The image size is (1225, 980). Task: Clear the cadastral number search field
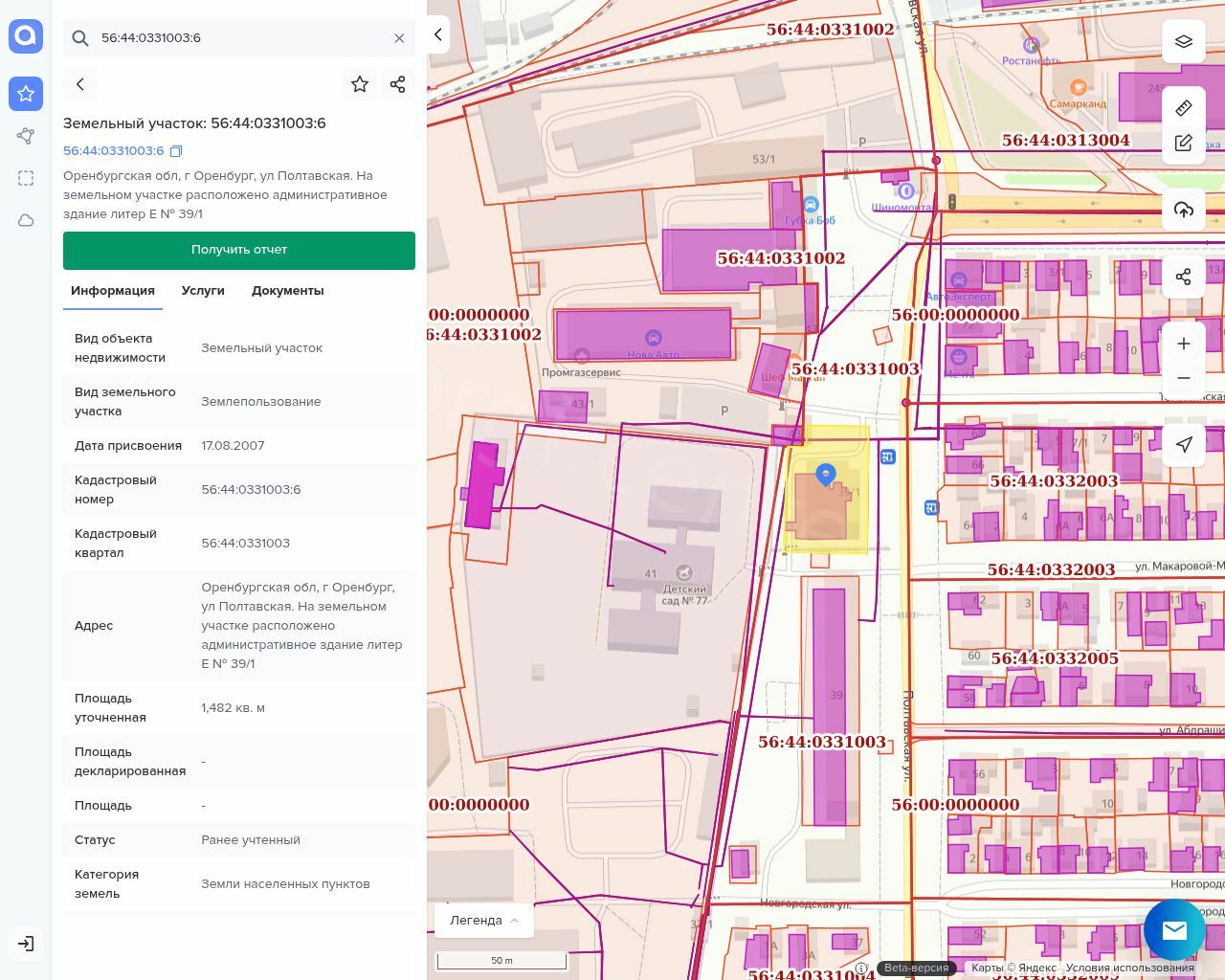point(399,38)
